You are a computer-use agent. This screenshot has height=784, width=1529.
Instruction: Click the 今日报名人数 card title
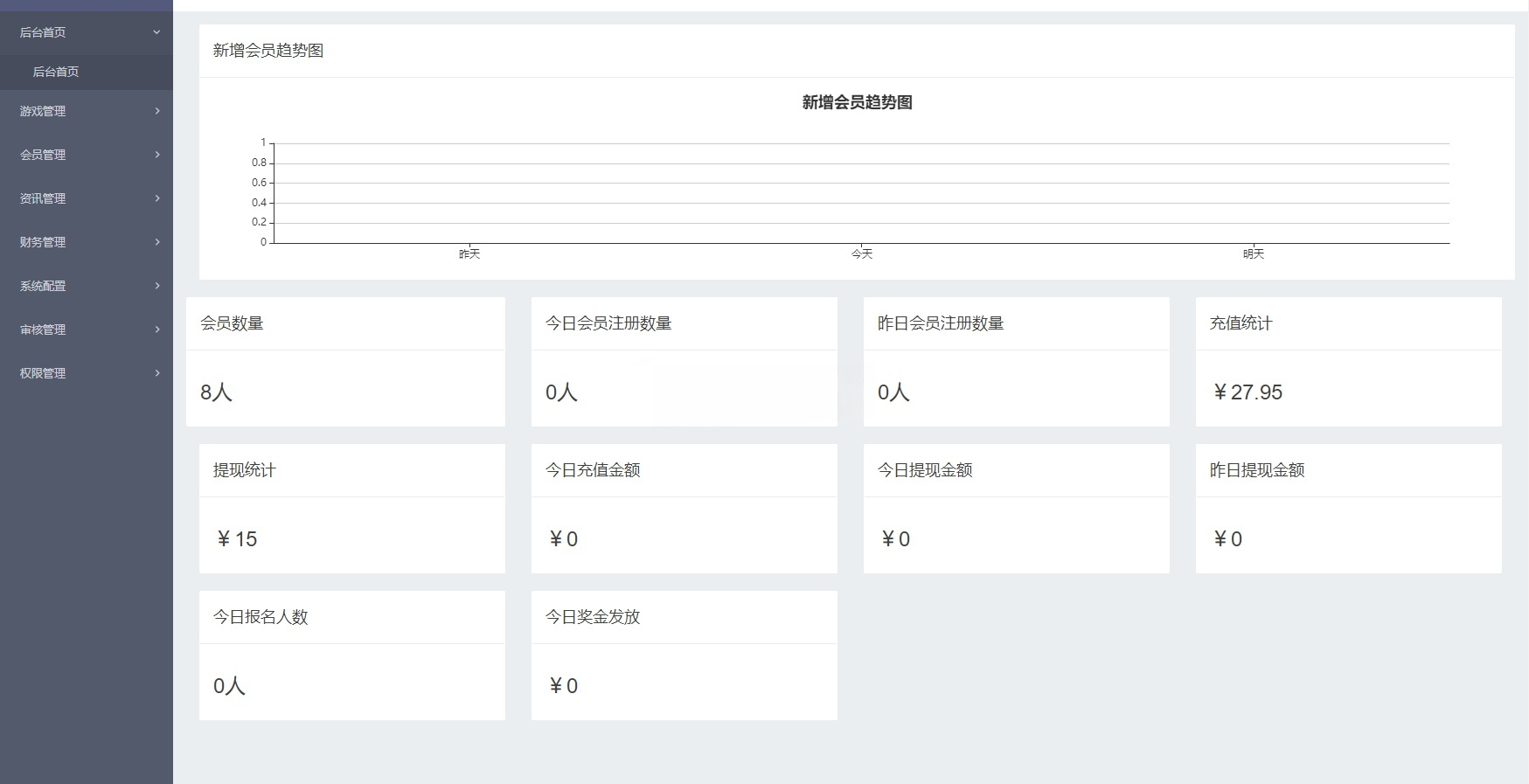[261, 617]
